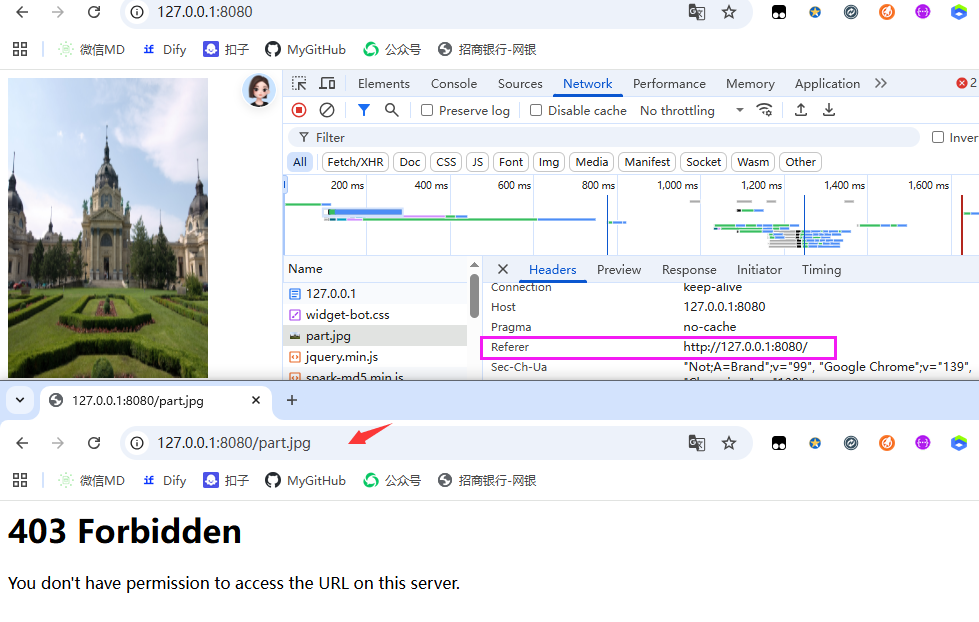Click the back arrow in top browser
The height and width of the screenshot is (622, 979).
pyautogui.click(x=22, y=12)
